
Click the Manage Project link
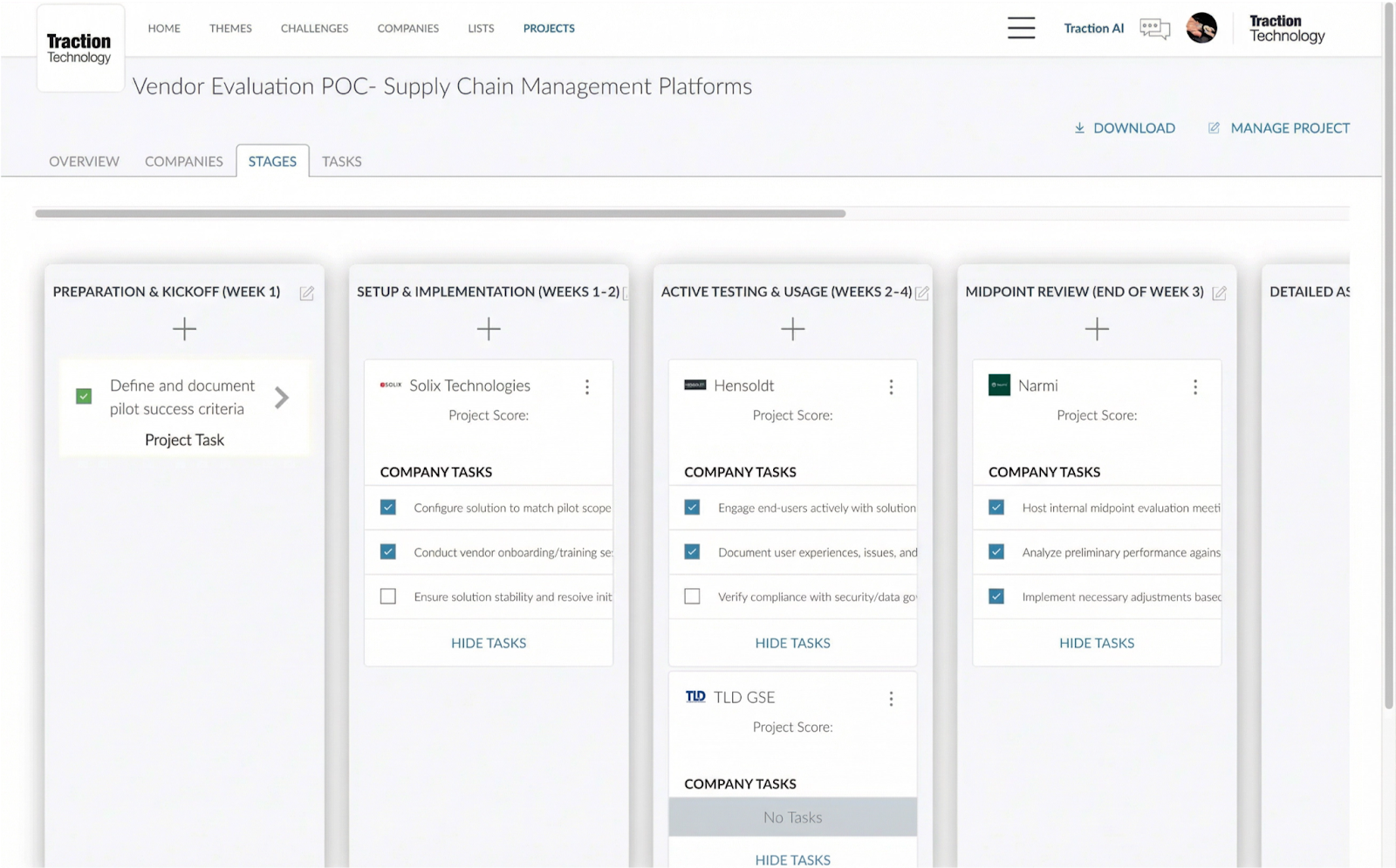tap(1290, 128)
